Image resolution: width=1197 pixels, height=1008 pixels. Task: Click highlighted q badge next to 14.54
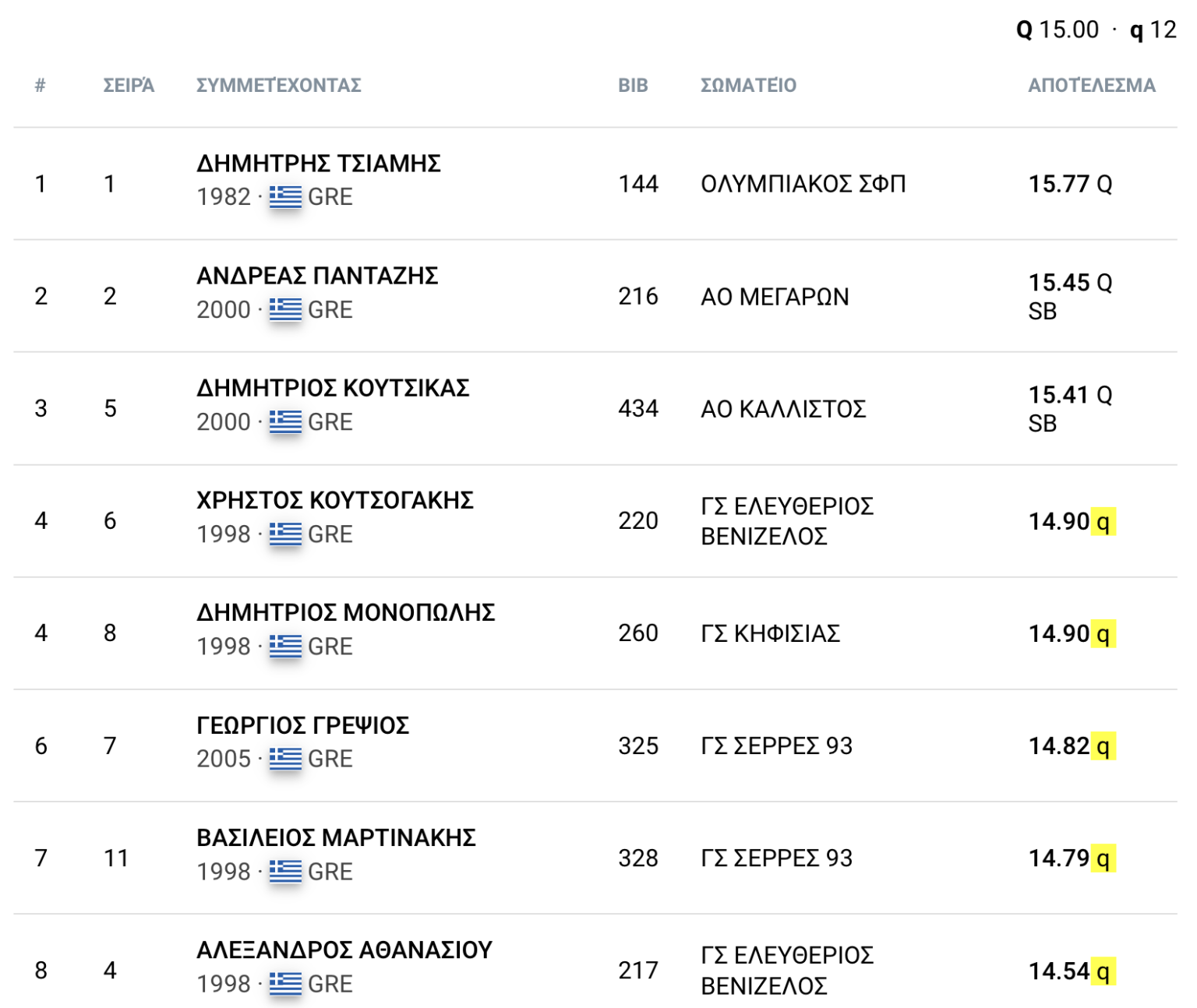pos(1103,971)
